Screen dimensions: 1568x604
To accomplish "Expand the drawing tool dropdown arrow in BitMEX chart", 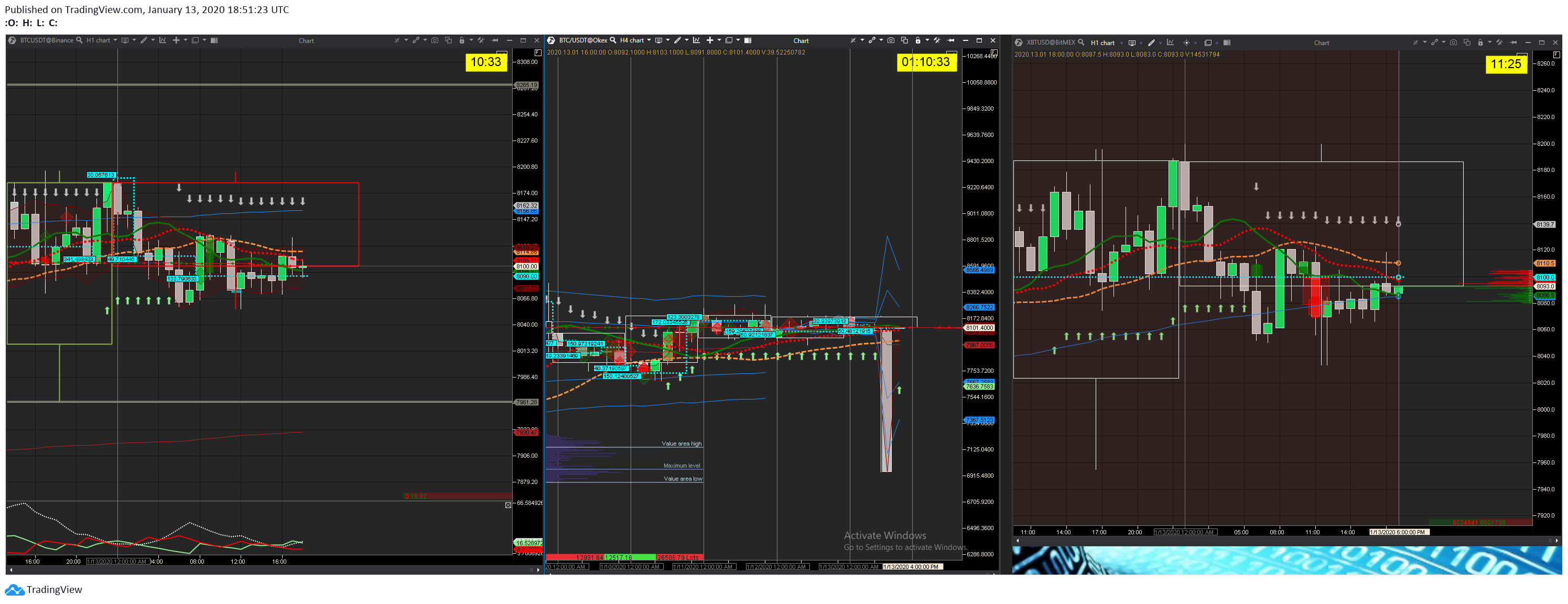I will pos(1161,43).
